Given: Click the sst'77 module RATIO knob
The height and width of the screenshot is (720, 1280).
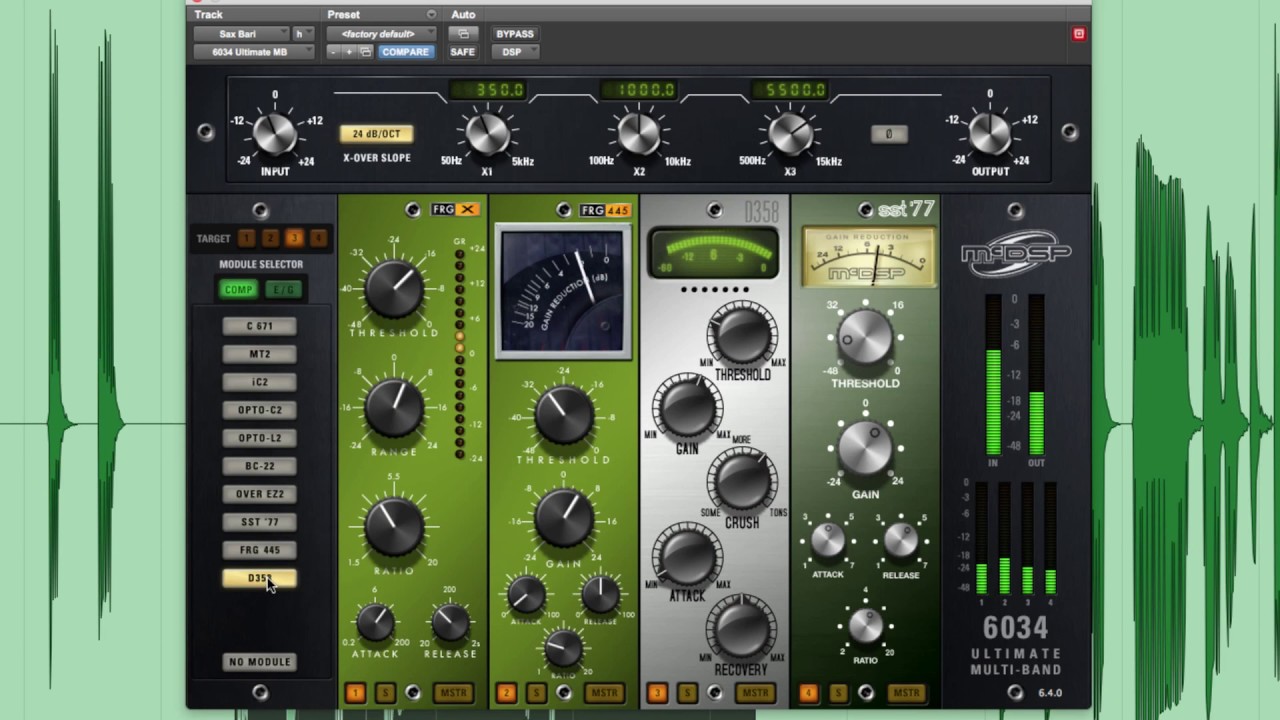Looking at the screenshot, I should pyautogui.click(x=865, y=625).
